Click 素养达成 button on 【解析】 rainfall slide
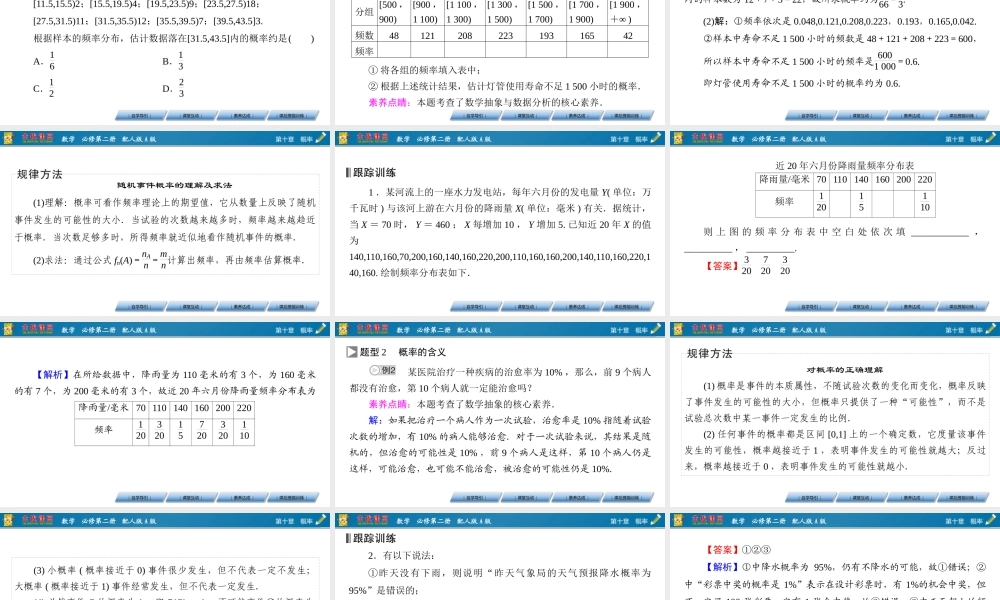The width and height of the screenshot is (1000, 600). [x=242, y=497]
